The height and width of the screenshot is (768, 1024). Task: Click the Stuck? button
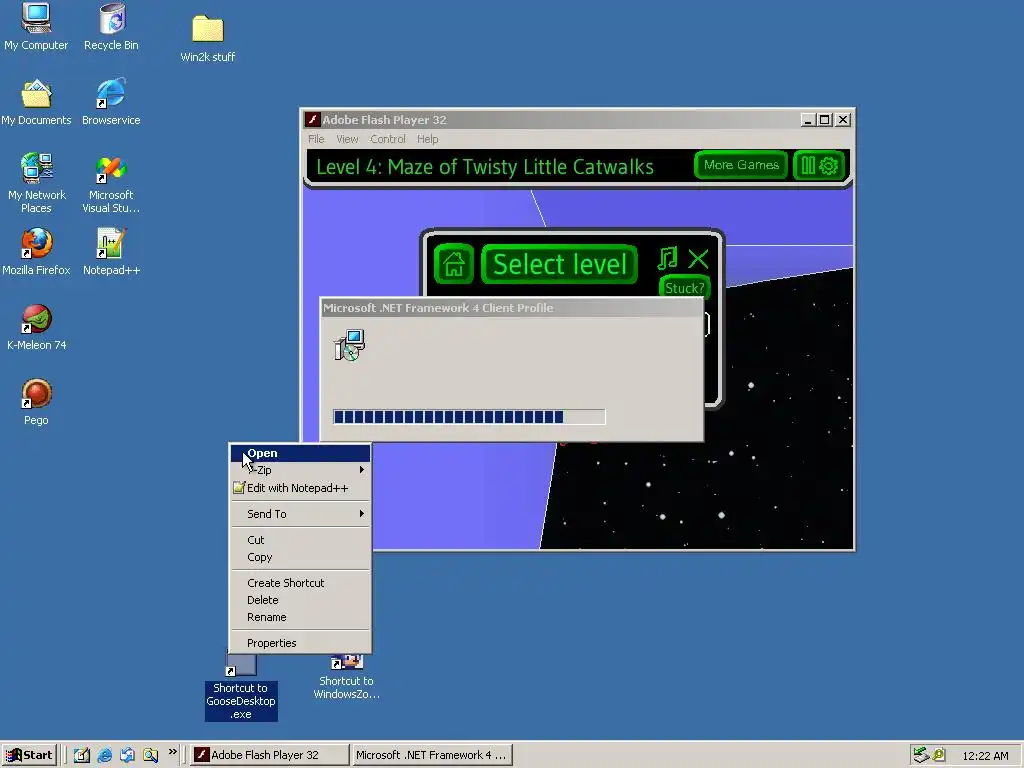click(x=684, y=288)
